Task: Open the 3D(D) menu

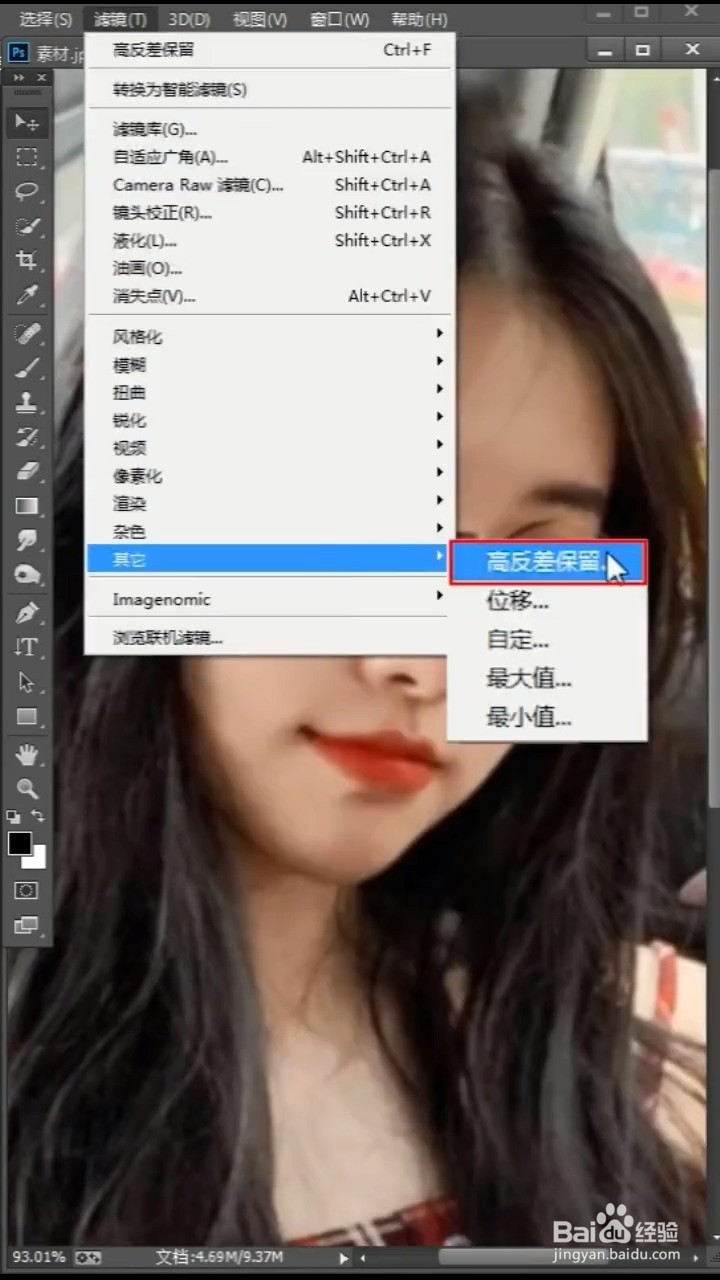Action: pos(189,19)
